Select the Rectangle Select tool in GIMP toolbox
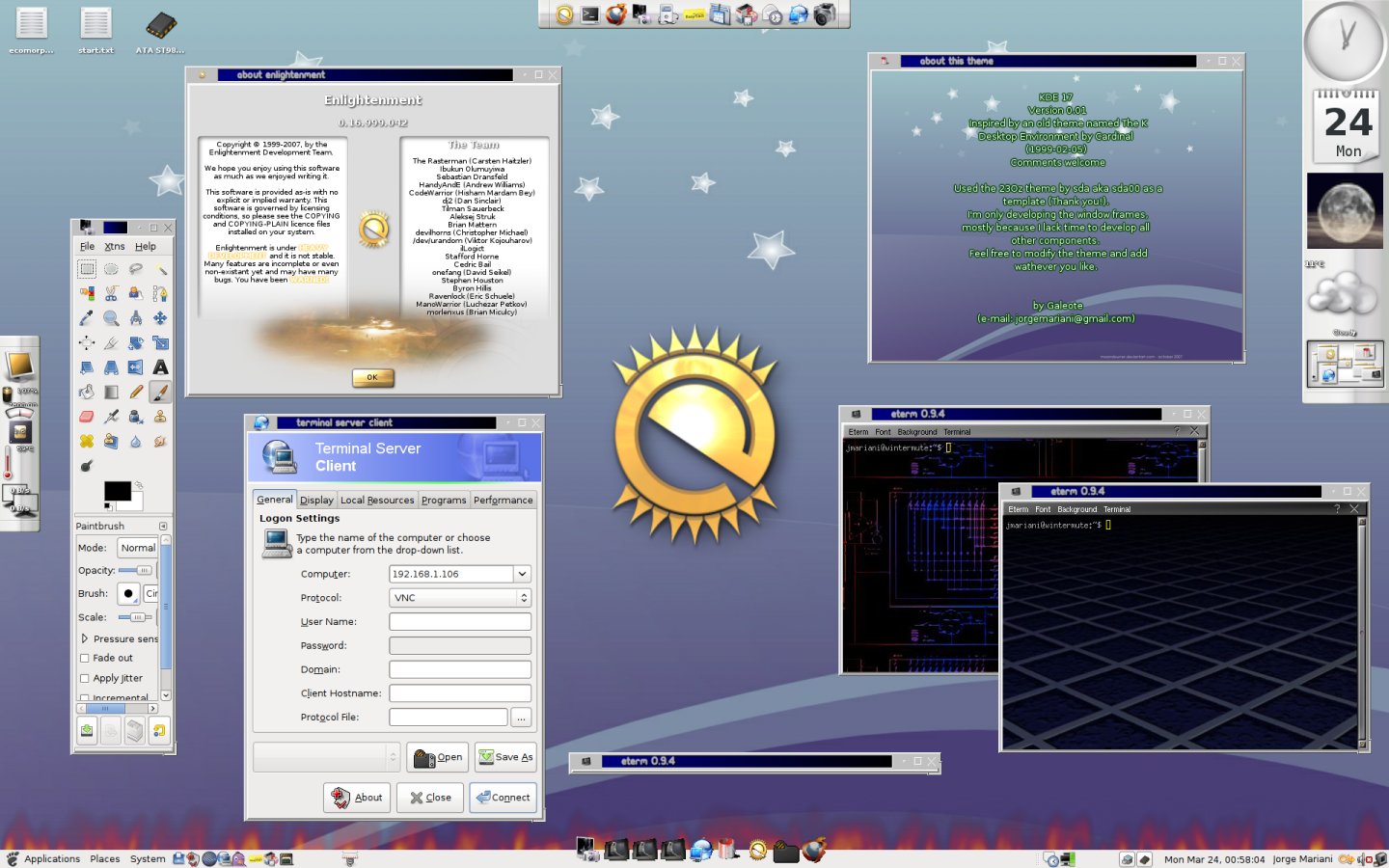 (87, 269)
